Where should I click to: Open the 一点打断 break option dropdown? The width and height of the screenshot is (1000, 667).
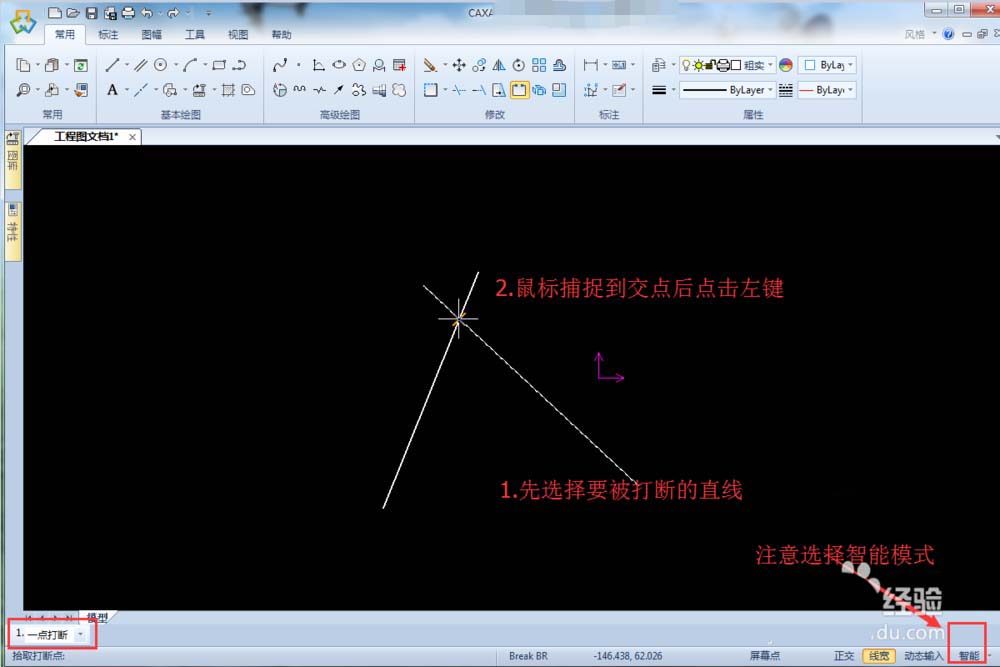82,633
